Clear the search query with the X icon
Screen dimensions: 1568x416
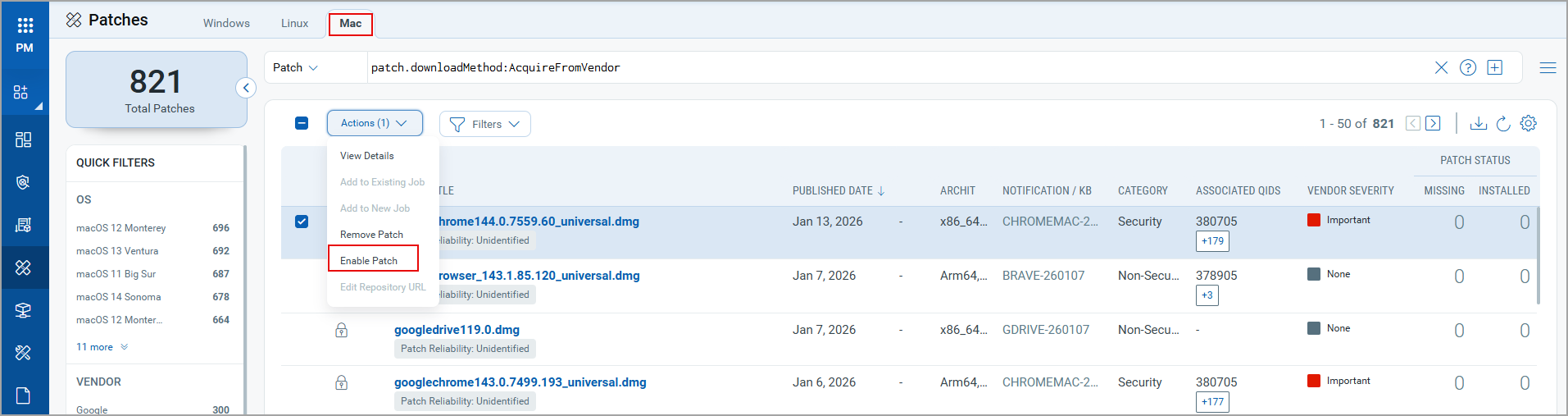click(x=1441, y=67)
